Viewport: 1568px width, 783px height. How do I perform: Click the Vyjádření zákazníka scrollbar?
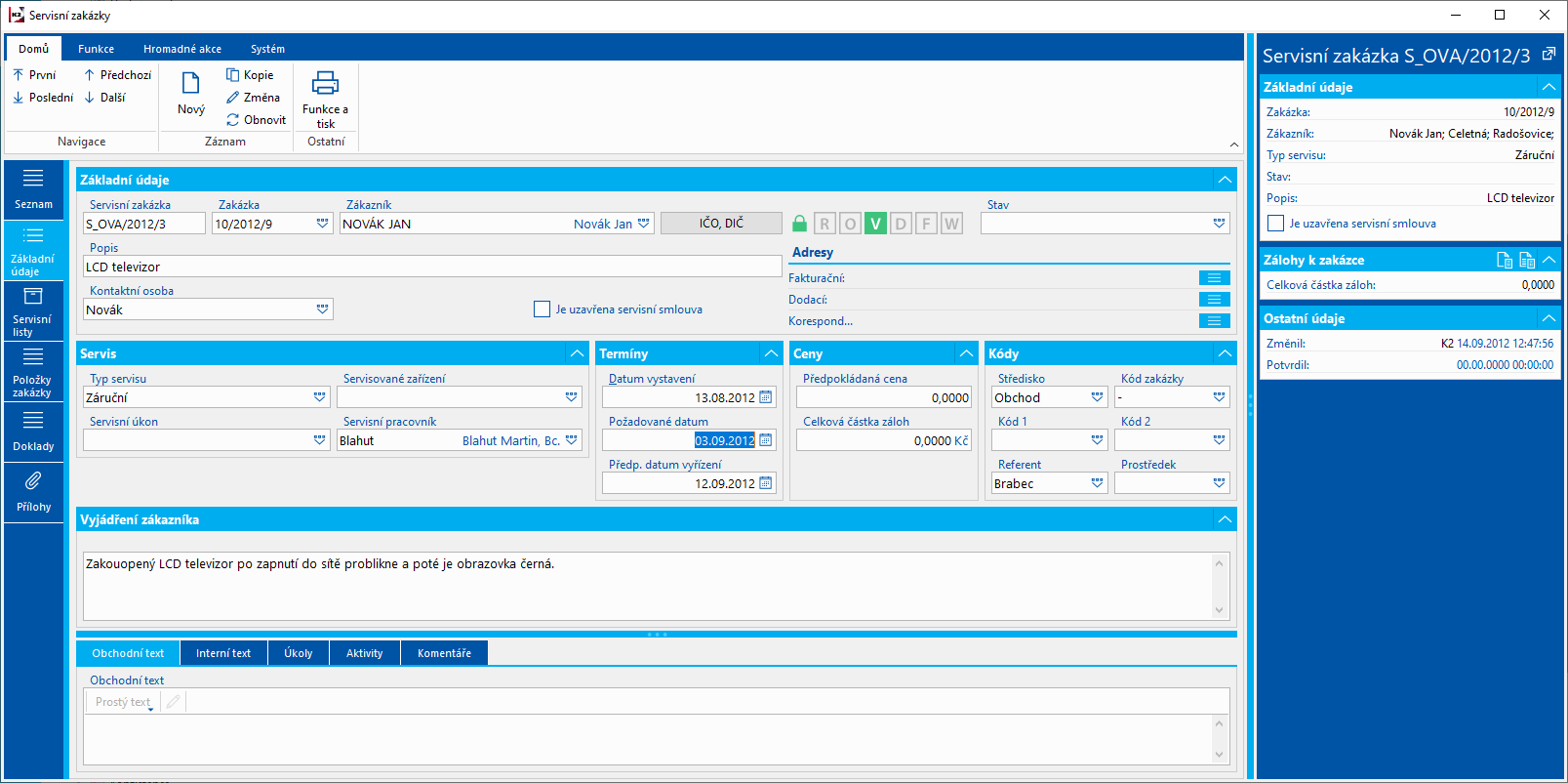[x=1219, y=587]
